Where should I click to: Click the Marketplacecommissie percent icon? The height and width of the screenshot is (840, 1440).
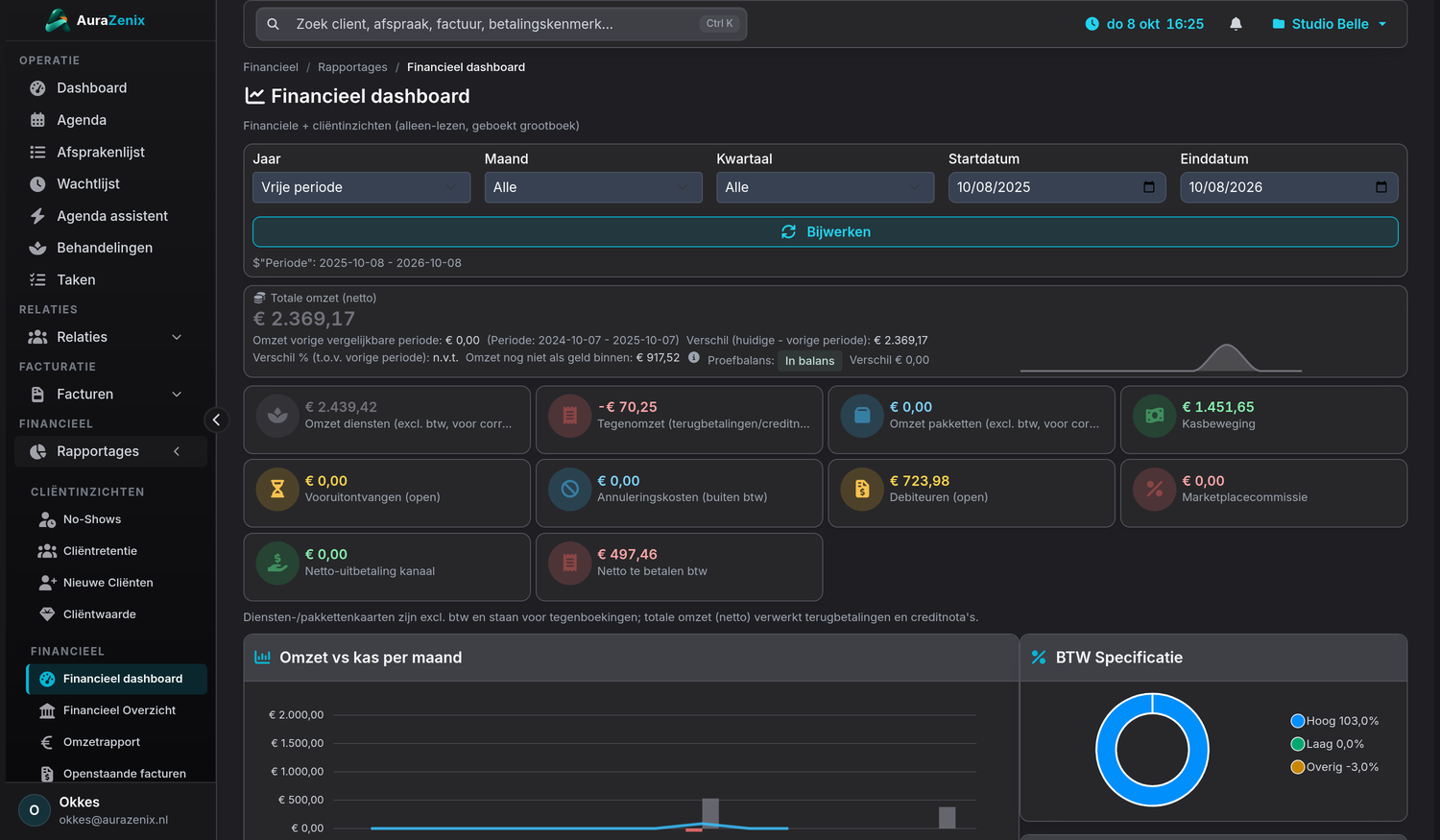click(1154, 490)
